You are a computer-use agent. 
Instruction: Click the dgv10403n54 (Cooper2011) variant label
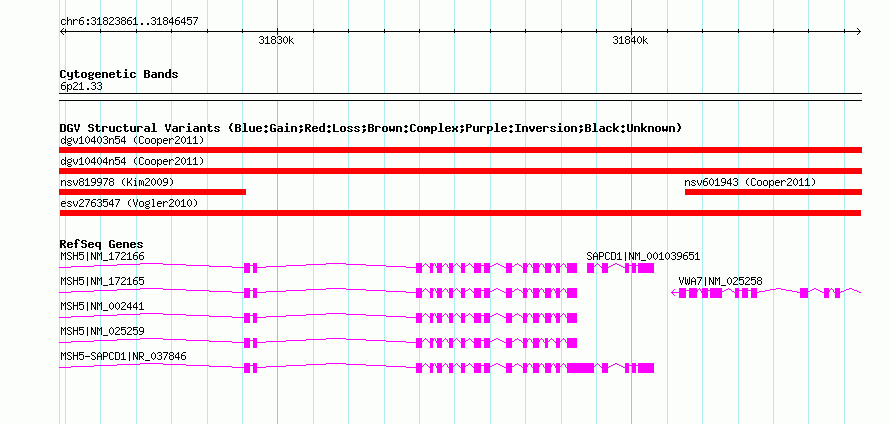click(x=132, y=140)
